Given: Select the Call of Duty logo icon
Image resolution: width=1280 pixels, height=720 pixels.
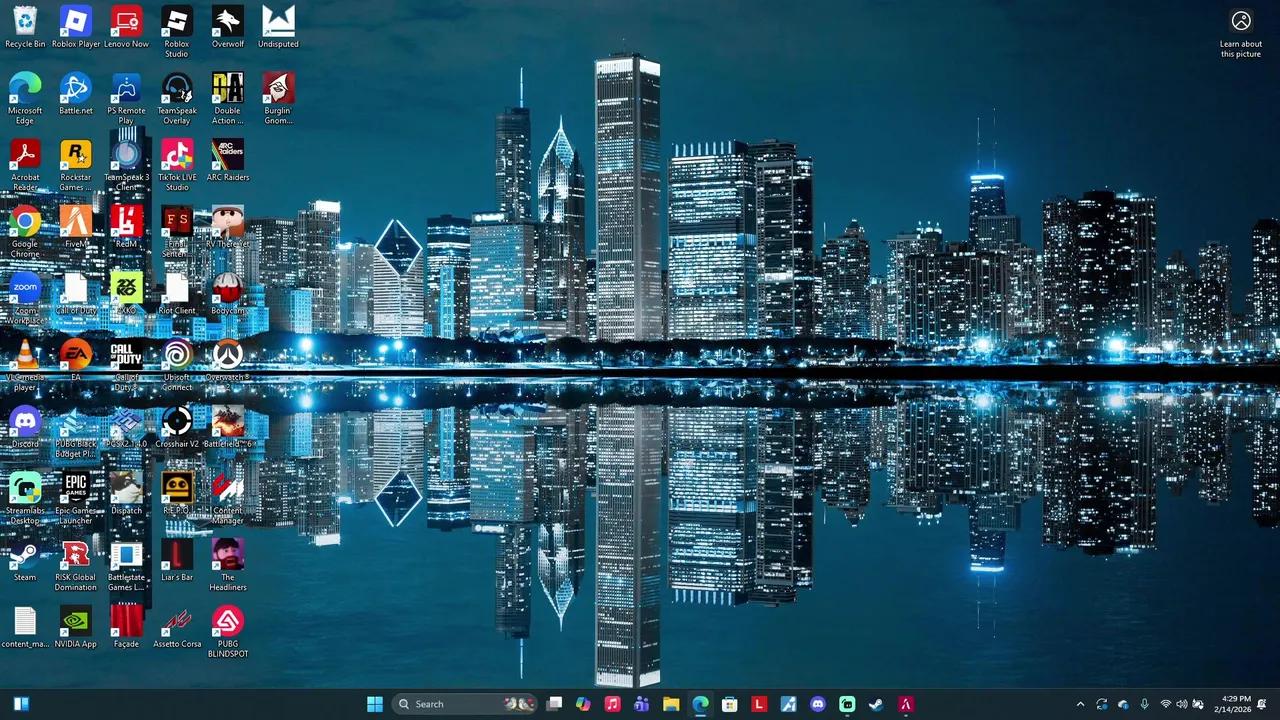Looking at the screenshot, I should click(126, 367).
